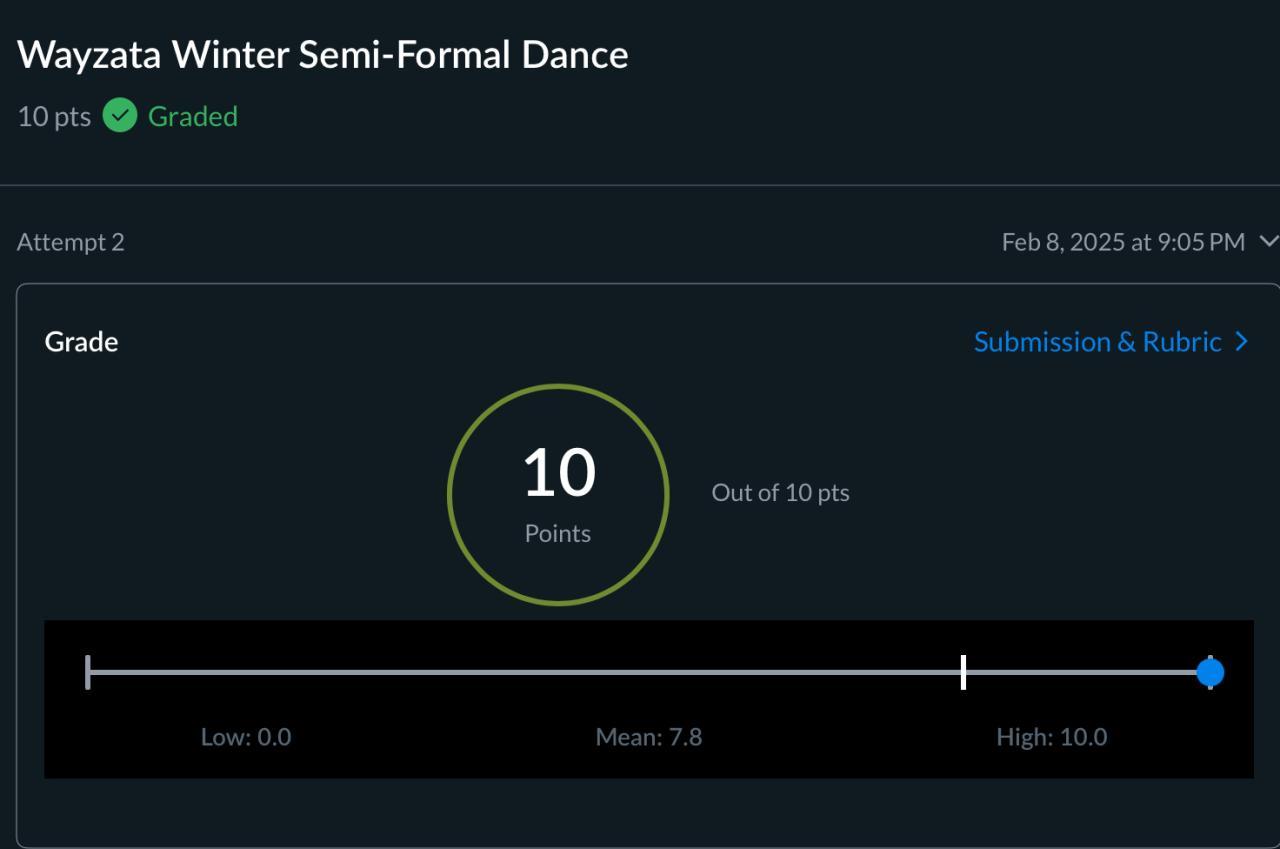Click the Wayzata Winter Semi-Formal Dance title
The image size is (1280, 849).
point(323,54)
